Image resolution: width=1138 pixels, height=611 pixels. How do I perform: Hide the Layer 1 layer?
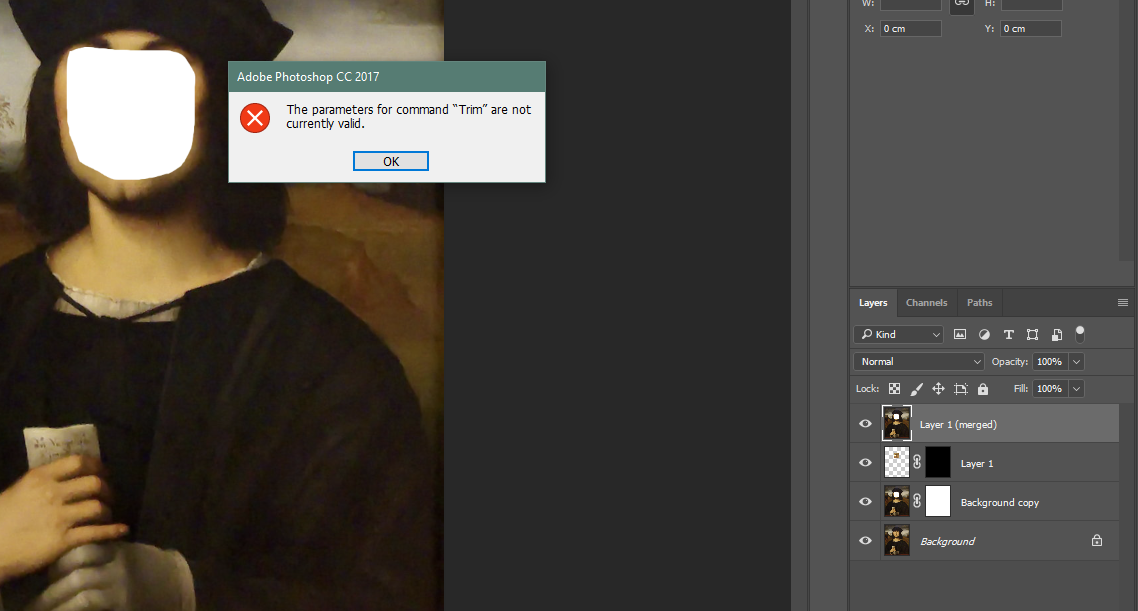coord(865,463)
